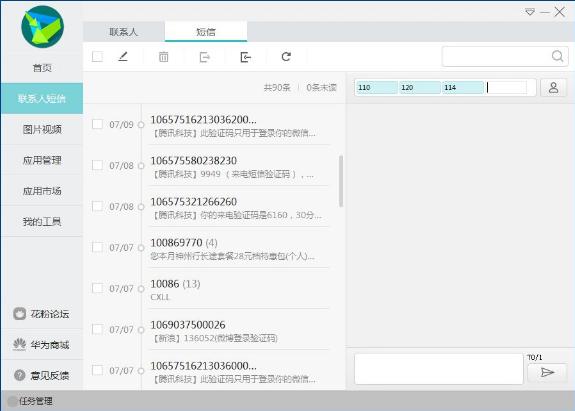This screenshot has width=575, height=411.
Task: Click the Huawei 华为商城 logo icon
Action: (19, 345)
